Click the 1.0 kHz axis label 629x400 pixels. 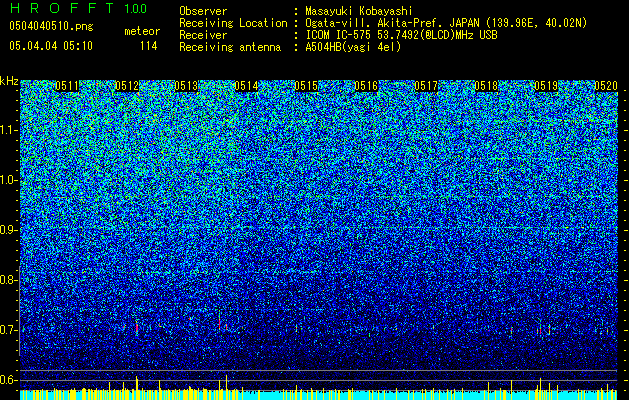(8, 180)
